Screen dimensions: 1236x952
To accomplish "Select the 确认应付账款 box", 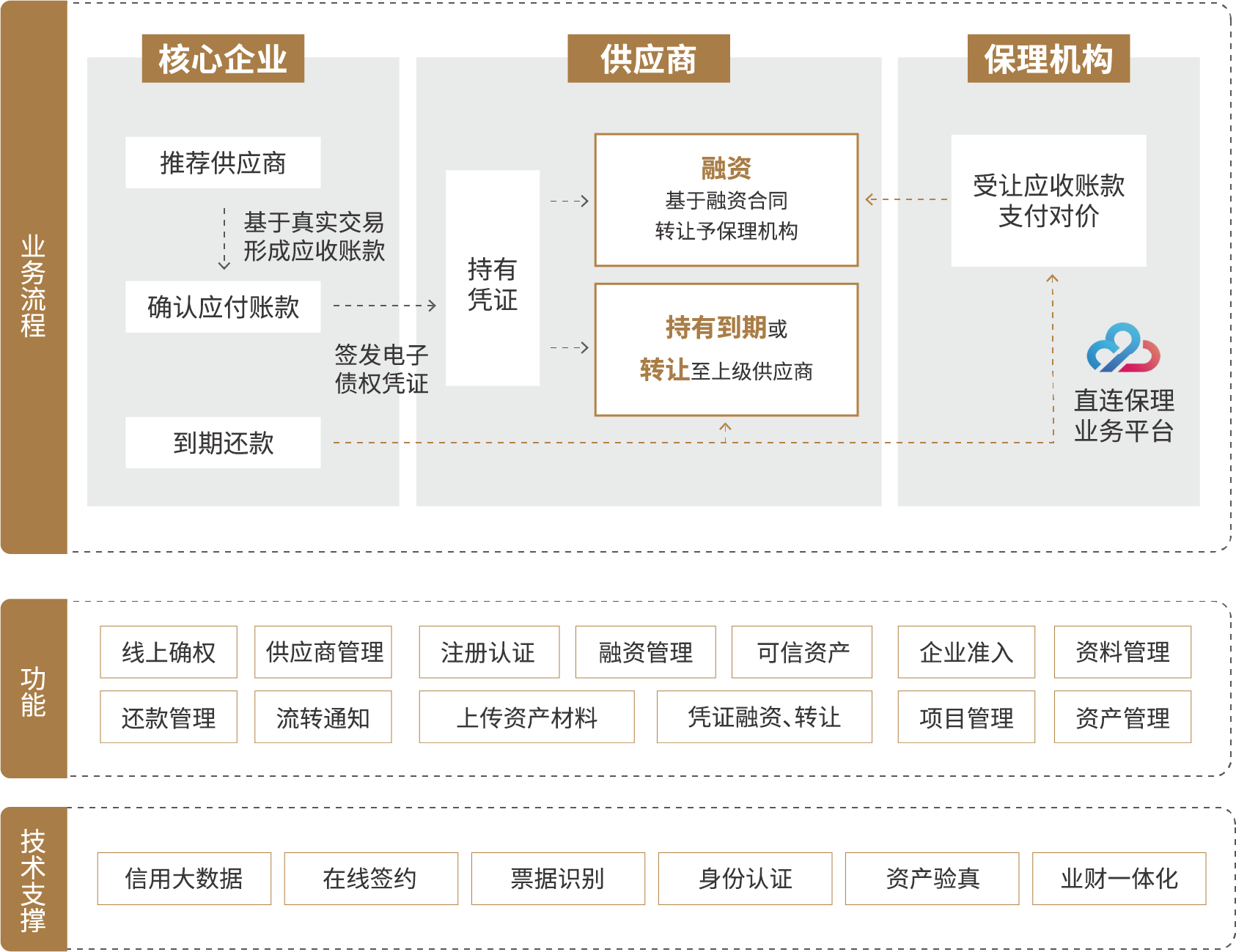I will [223, 307].
